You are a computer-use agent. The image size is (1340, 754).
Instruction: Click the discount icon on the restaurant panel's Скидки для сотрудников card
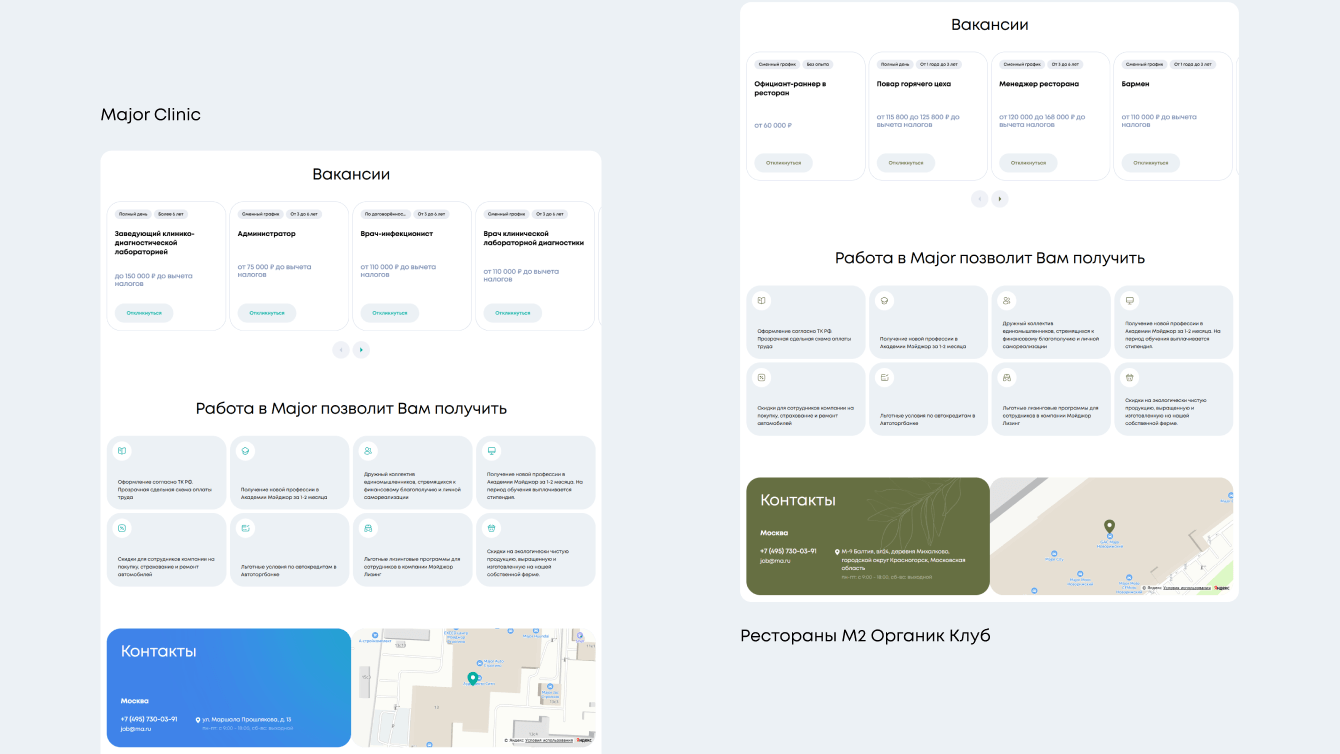coord(761,377)
